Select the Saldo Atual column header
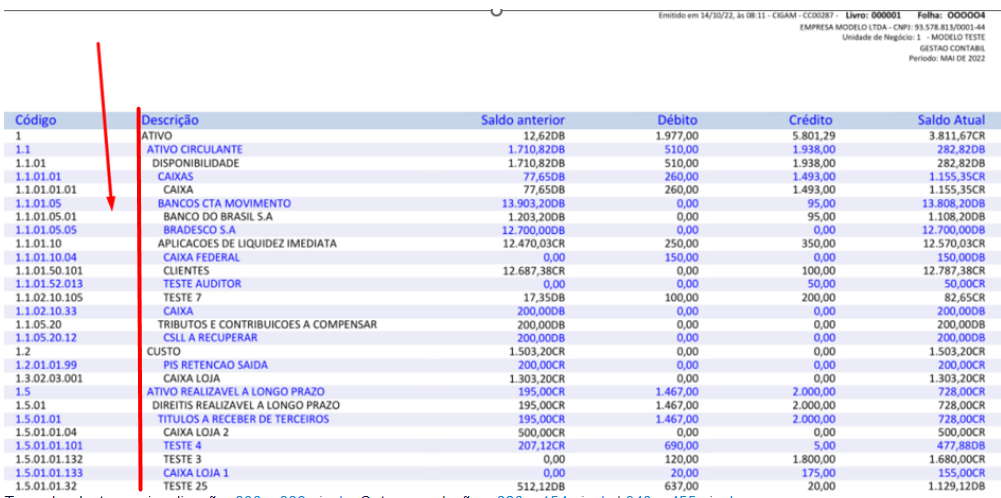The height and width of the screenshot is (498, 1001). click(951, 120)
